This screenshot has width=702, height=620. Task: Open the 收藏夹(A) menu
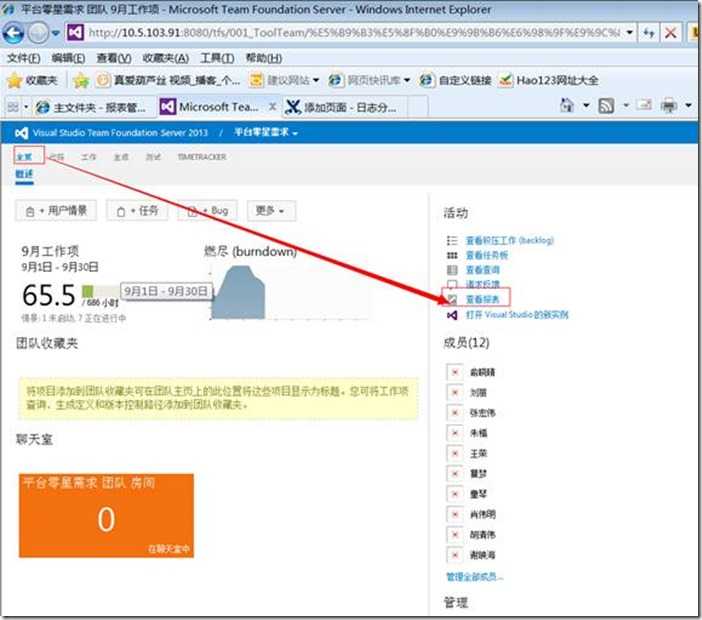(165, 58)
